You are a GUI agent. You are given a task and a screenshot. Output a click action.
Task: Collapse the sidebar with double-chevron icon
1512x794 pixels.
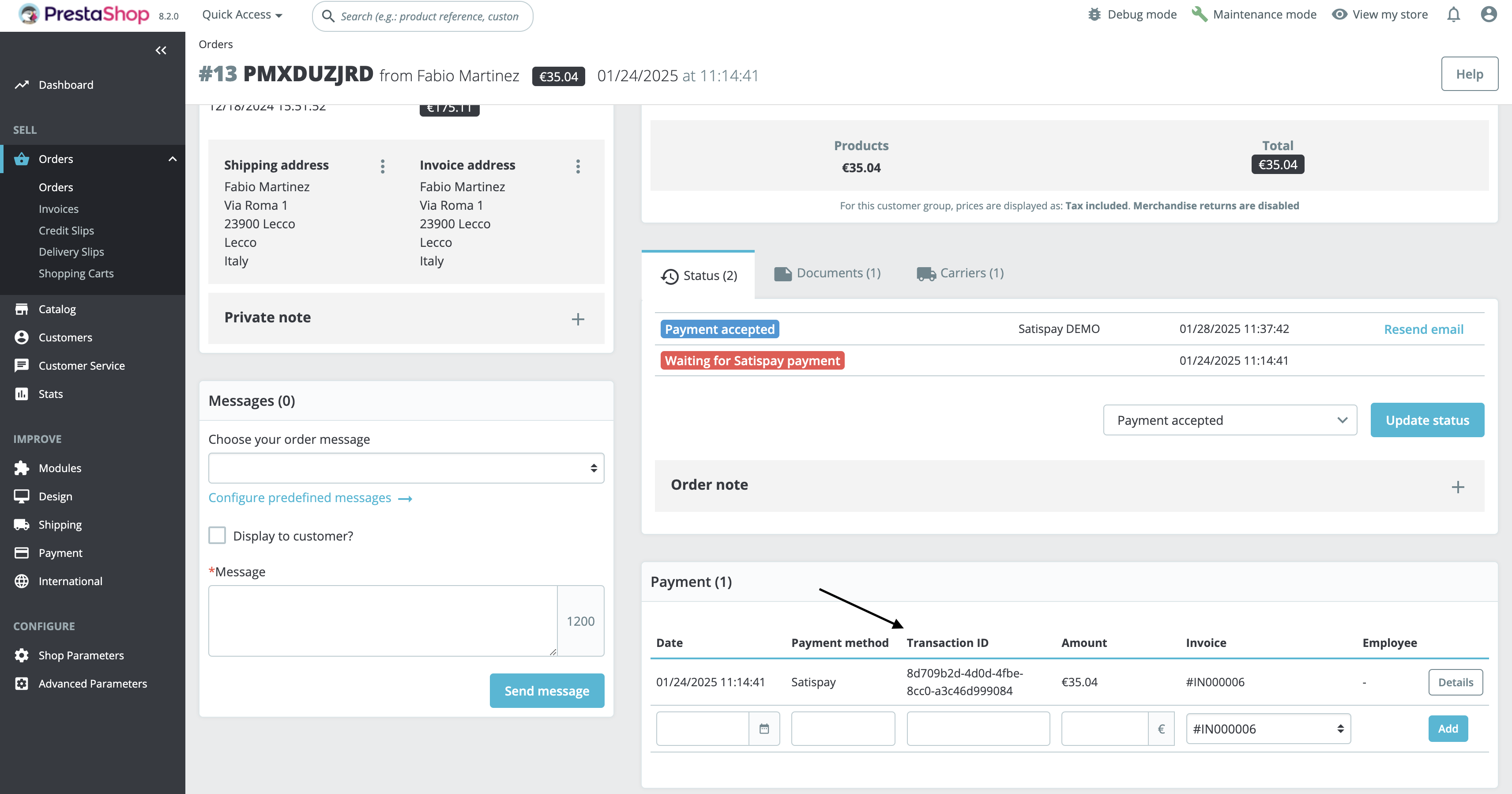[161, 50]
